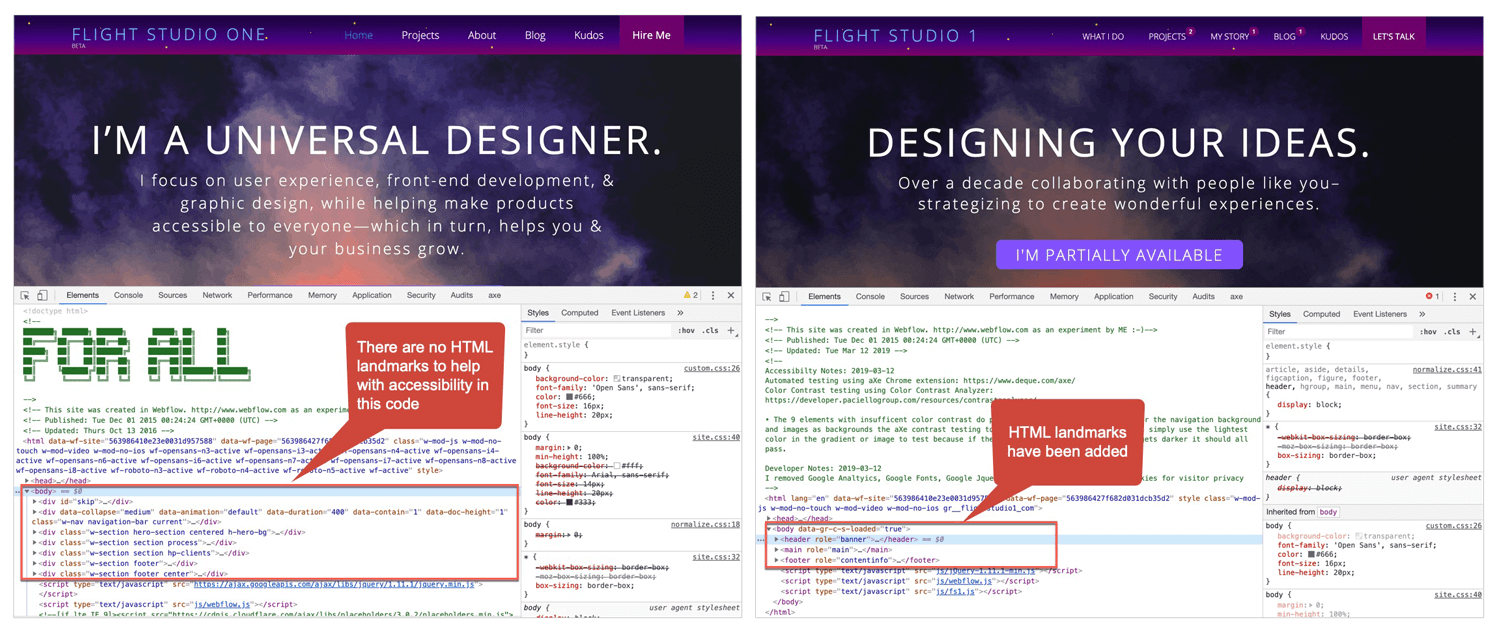
Task: Show more Styles tabs in right DevTools
Action: [x=1422, y=314]
